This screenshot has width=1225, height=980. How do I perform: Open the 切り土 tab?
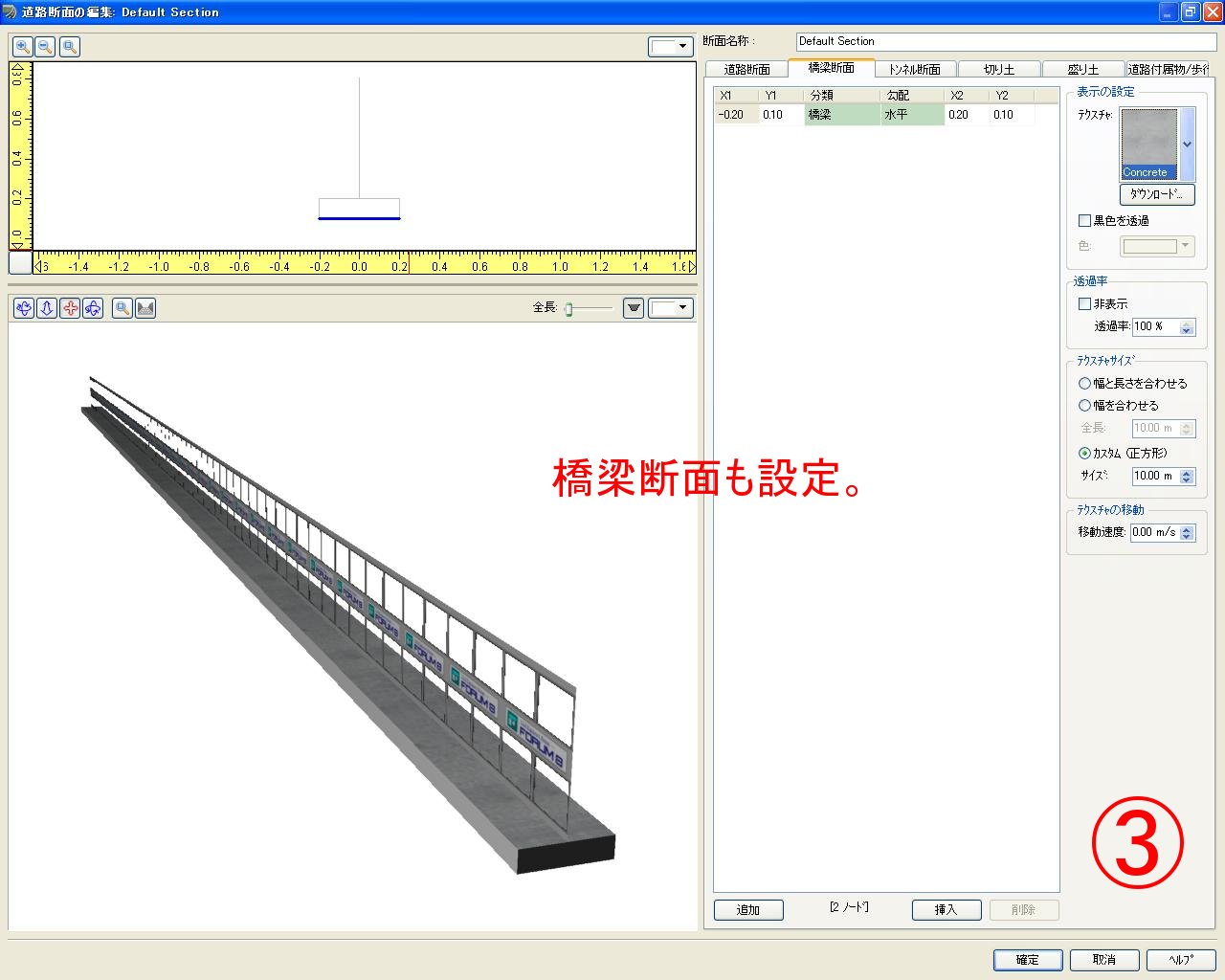998,69
